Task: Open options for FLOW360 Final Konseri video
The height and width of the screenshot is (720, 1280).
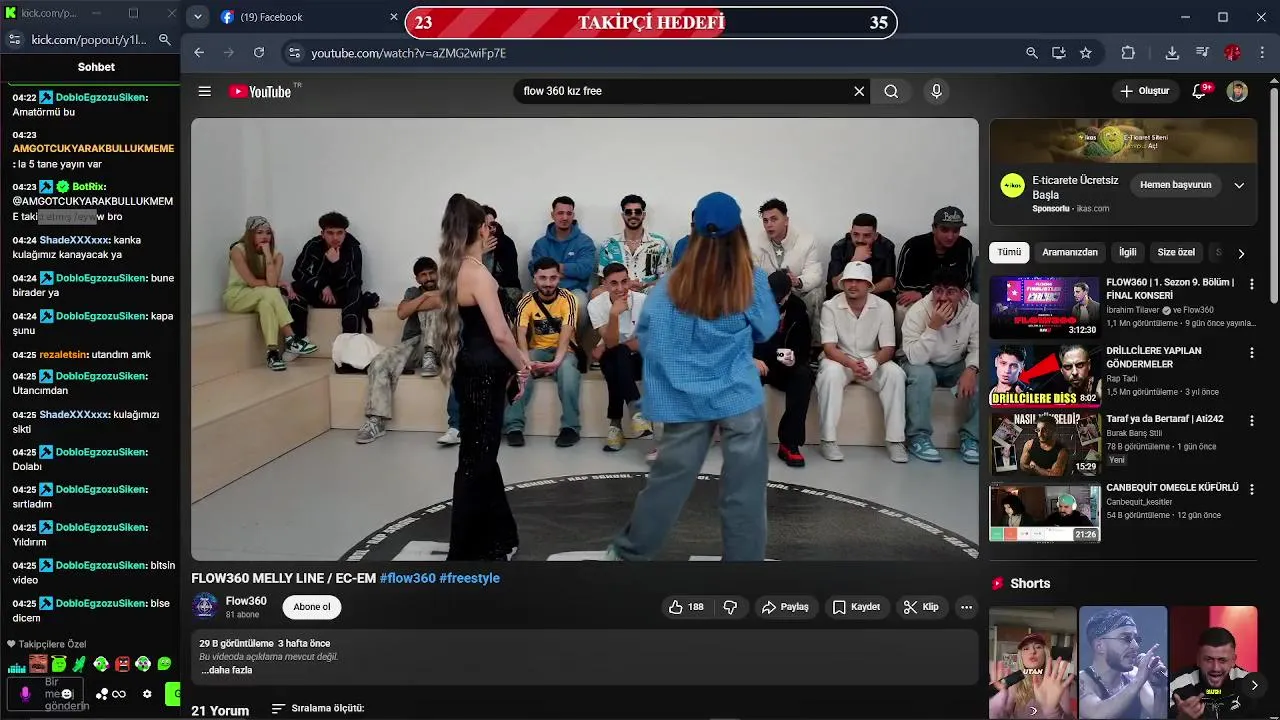Action: pos(1251,285)
